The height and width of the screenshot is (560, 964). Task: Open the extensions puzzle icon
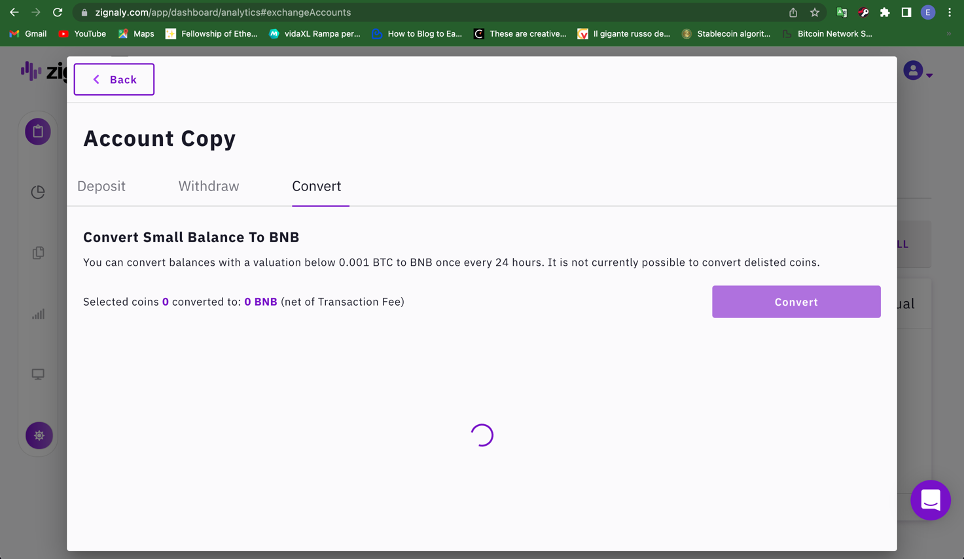[885, 12]
